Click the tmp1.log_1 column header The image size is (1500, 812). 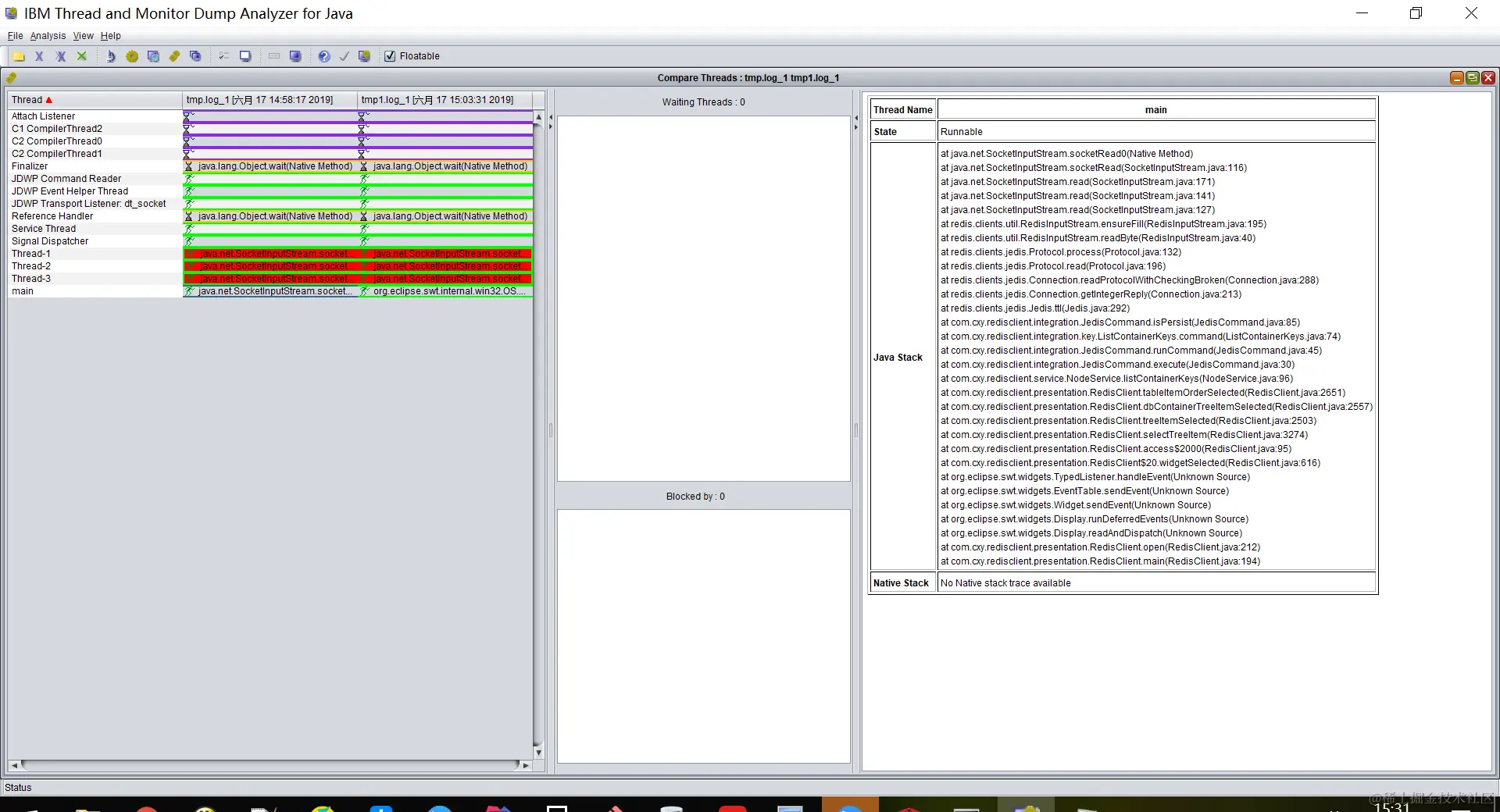click(445, 100)
